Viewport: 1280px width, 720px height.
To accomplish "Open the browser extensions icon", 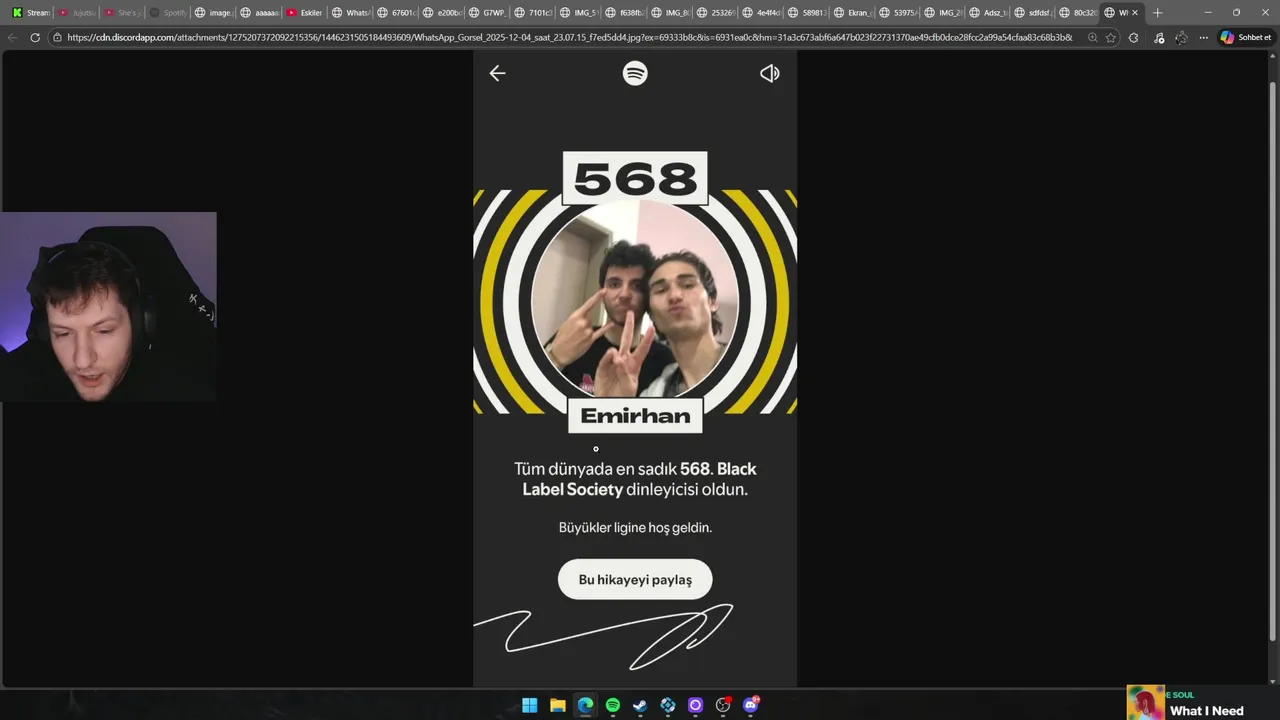I will [x=1133, y=37].
